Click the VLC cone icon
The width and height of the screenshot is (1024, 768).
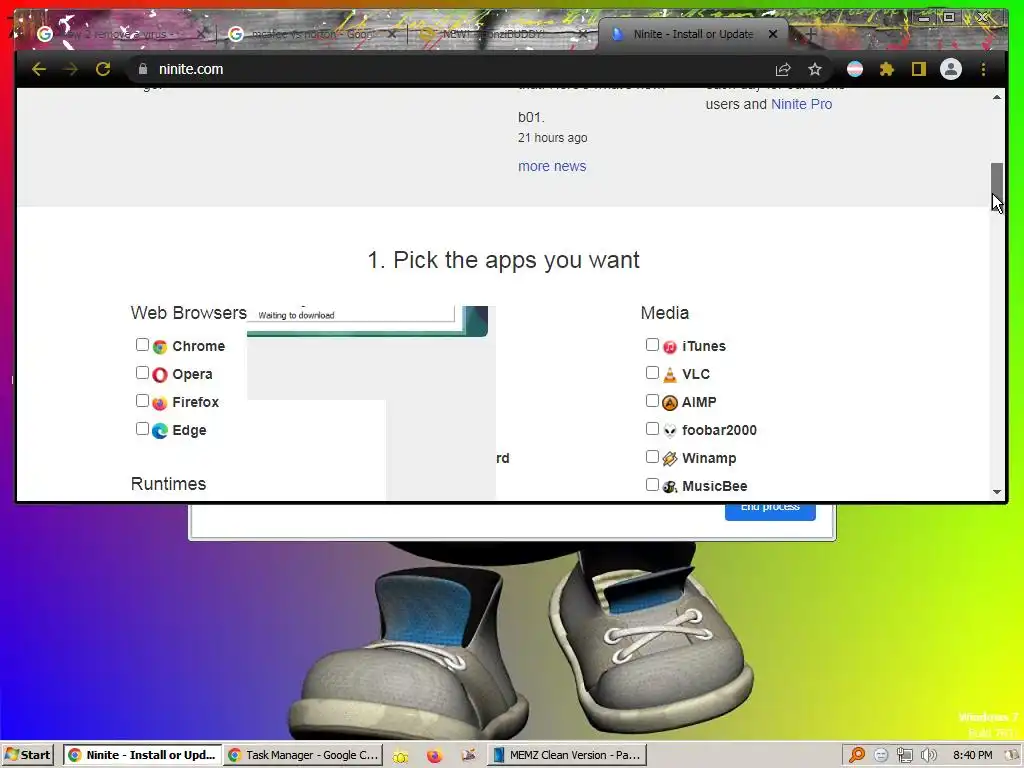coord(669,375)
